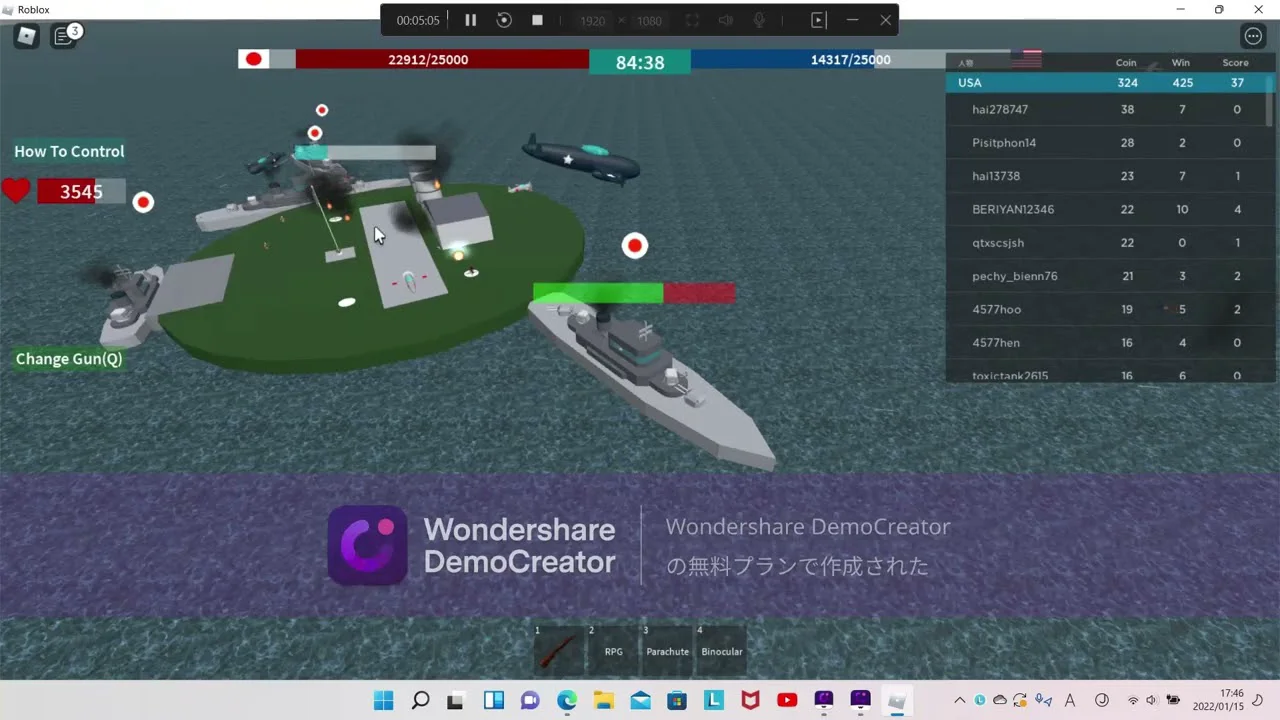Image resolution: width=1280 pixels, height=720 pixels.
Task: Select player 4577hoo in the leaderboard
Action: click(1106, 309)
